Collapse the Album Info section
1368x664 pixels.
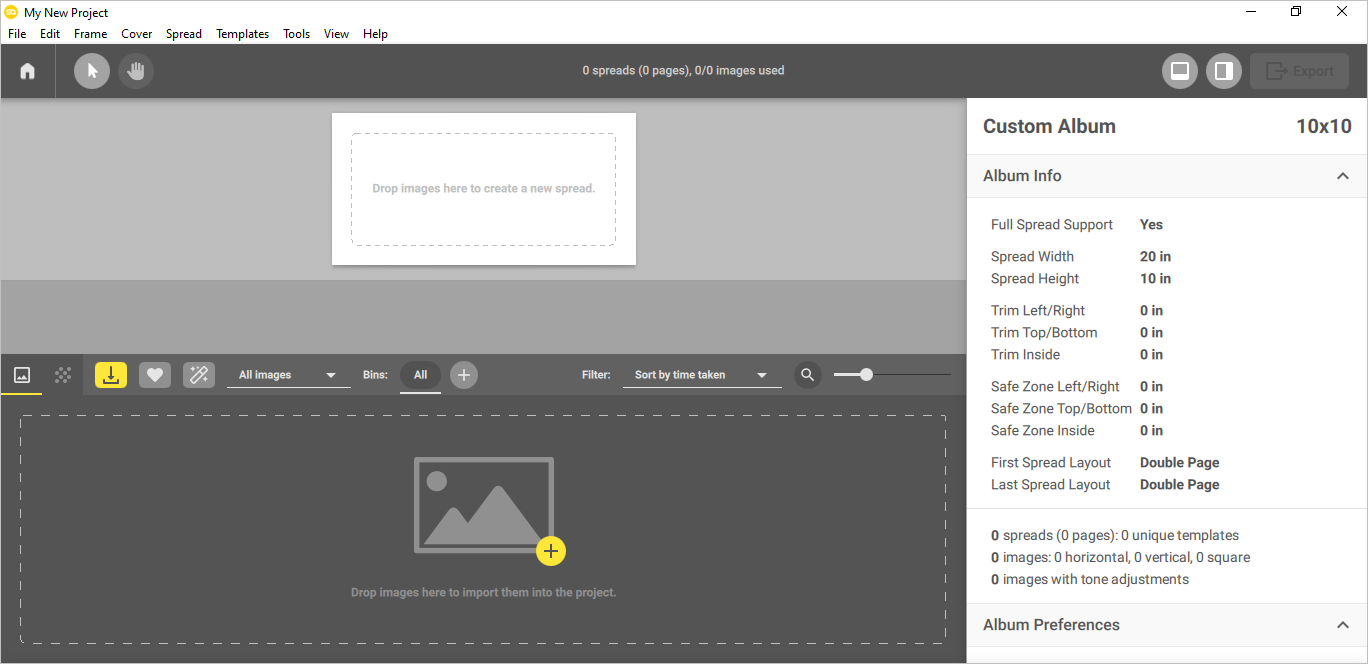(1343, 175)
